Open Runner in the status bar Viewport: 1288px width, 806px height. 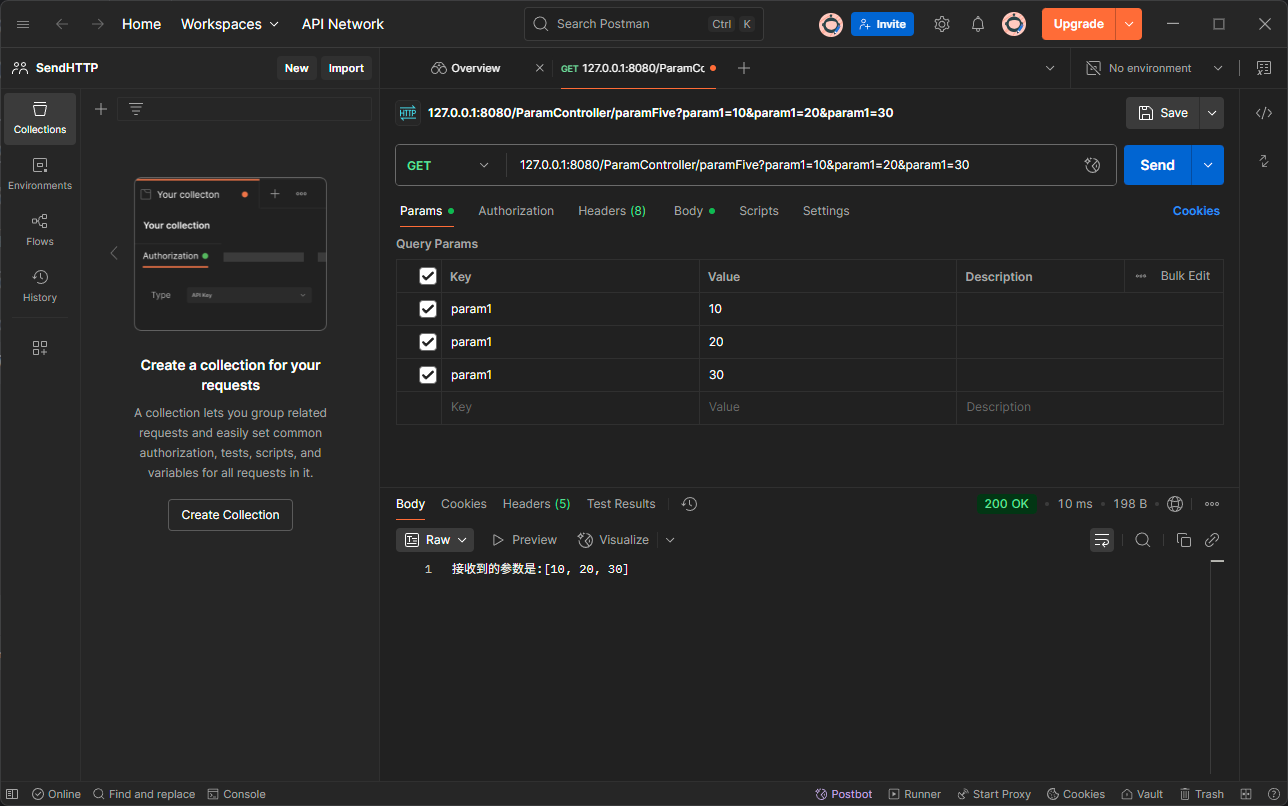[x=914, y=794]
